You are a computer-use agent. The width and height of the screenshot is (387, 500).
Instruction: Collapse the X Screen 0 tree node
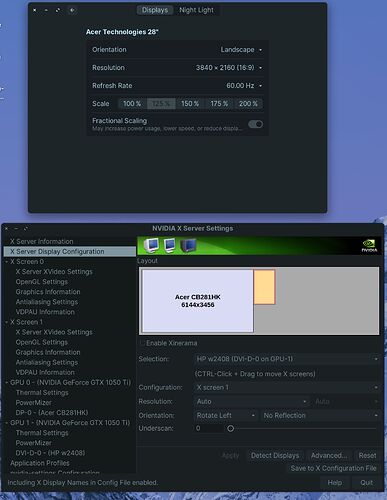[x=7, y=262]
